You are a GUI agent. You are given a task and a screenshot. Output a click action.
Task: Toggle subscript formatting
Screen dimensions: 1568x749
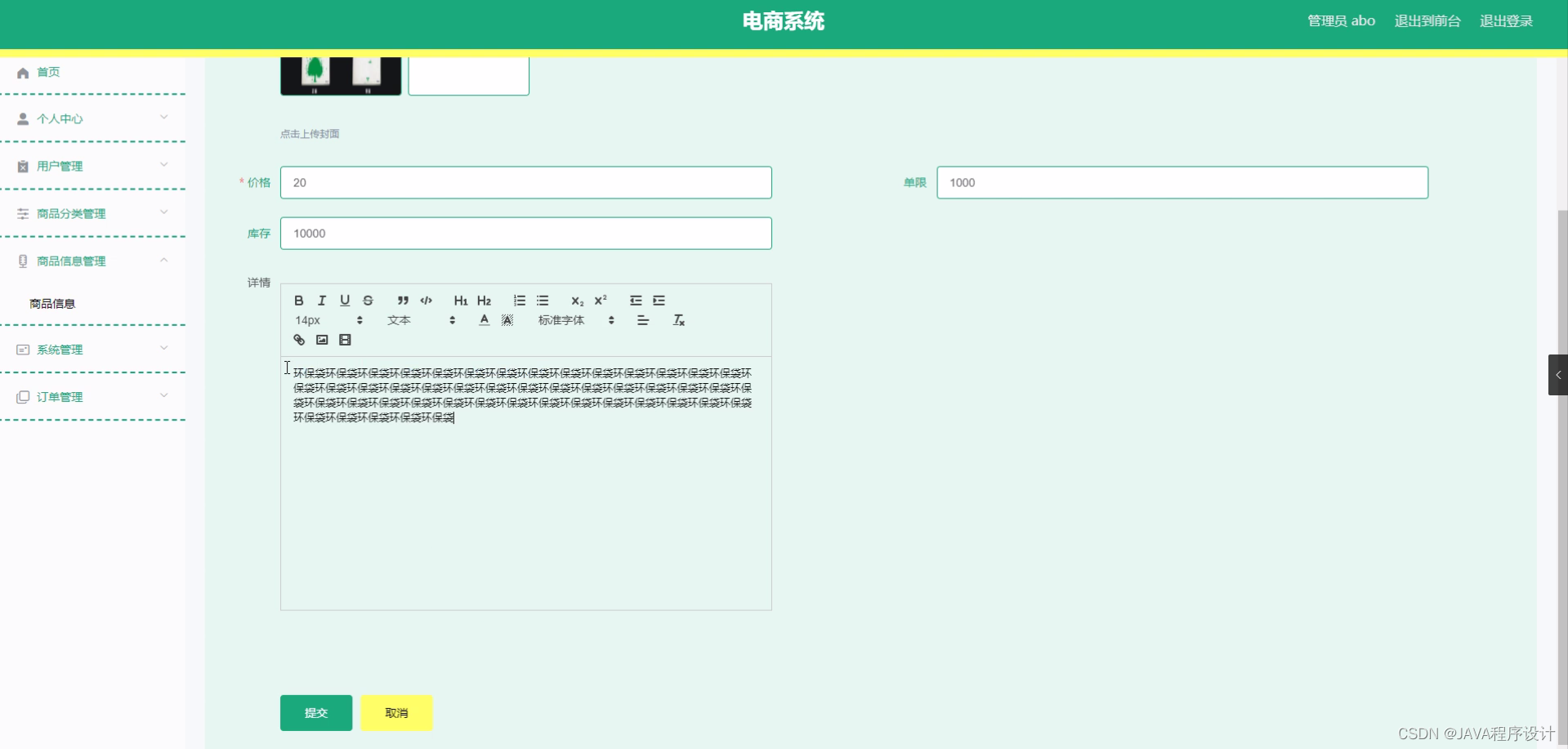point(577,301)
